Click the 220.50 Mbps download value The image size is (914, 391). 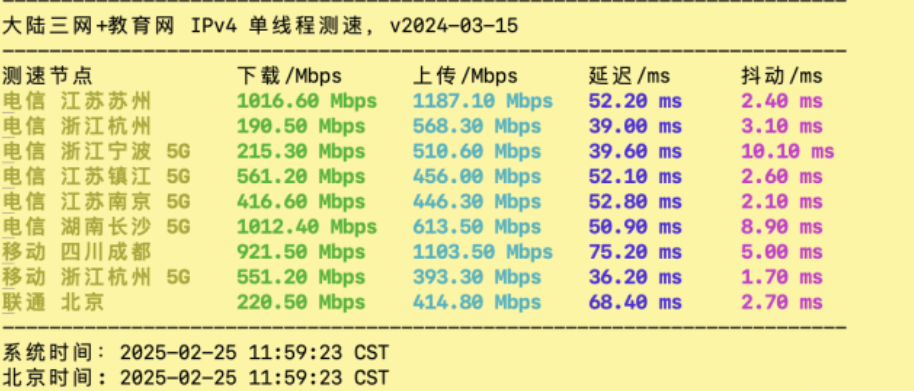tap(301, 302)
